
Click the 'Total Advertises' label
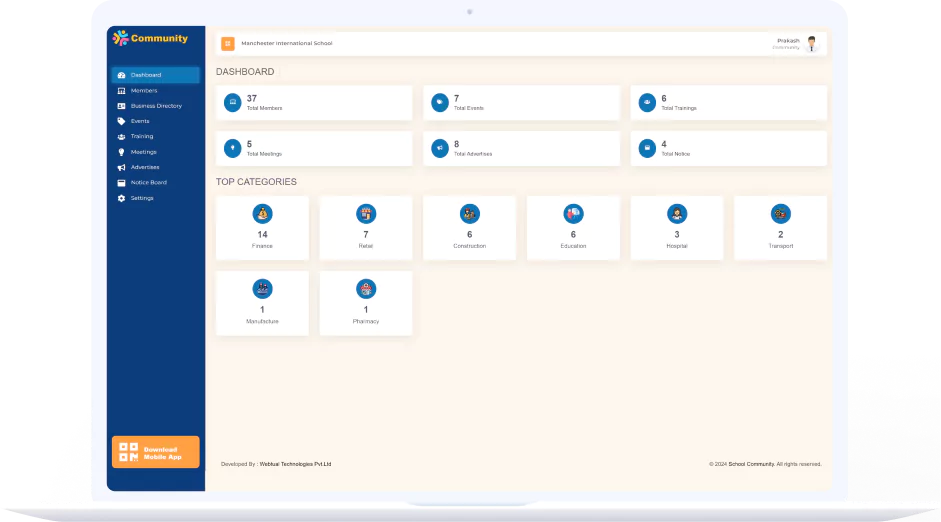473,154
